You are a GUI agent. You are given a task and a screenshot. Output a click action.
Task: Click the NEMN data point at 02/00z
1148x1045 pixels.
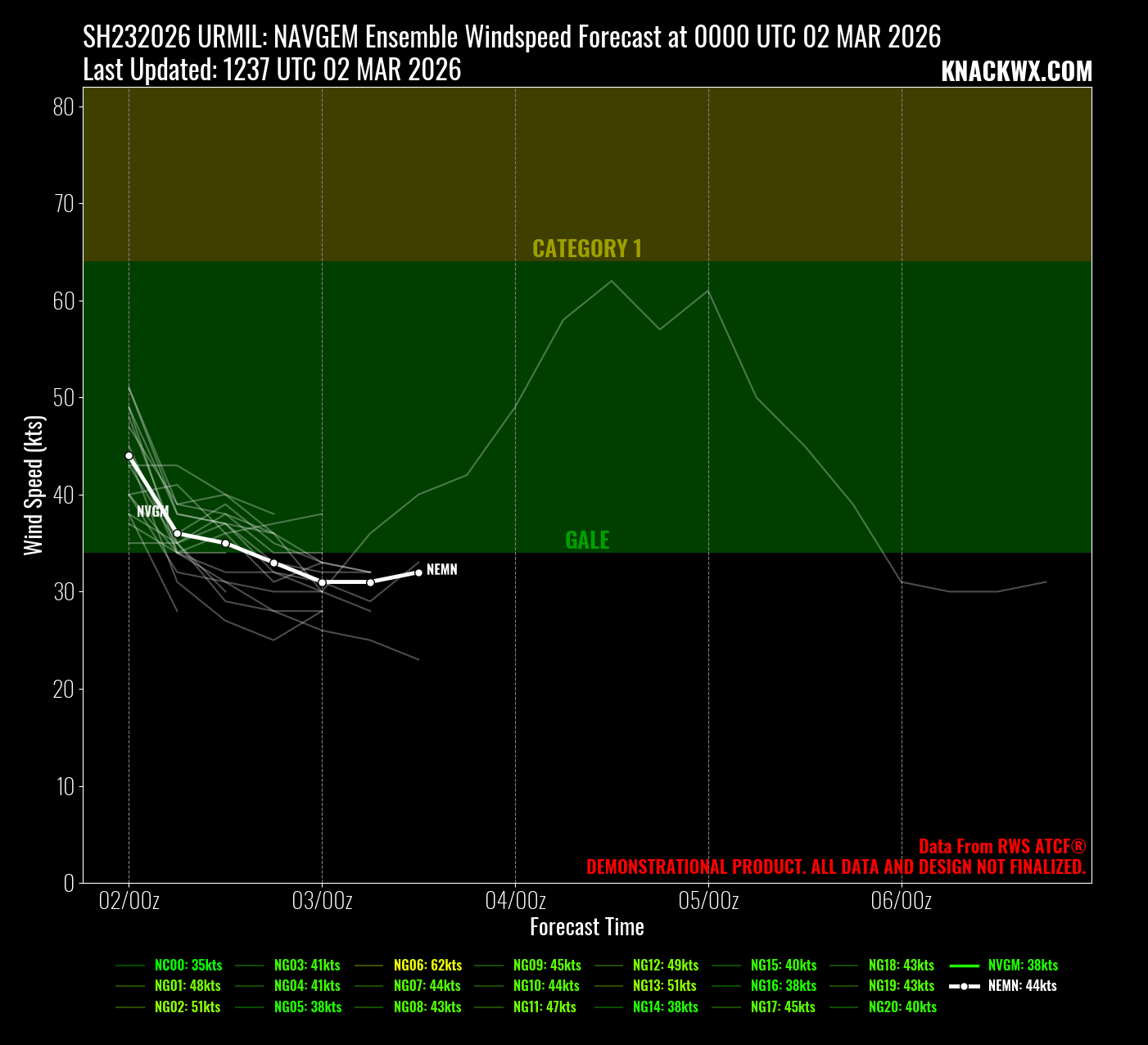click(x=129, y=455)
